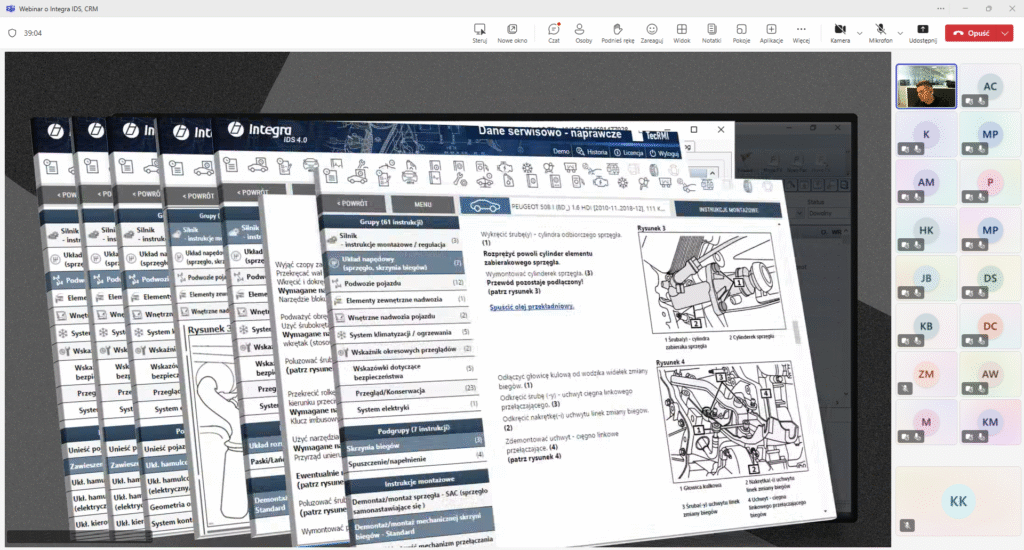The width and height of the screenshot is (1024, 550).
Task: Click car icon beside Peugeot 508 label
Action: pyautogui.click(x=485, y=206)
